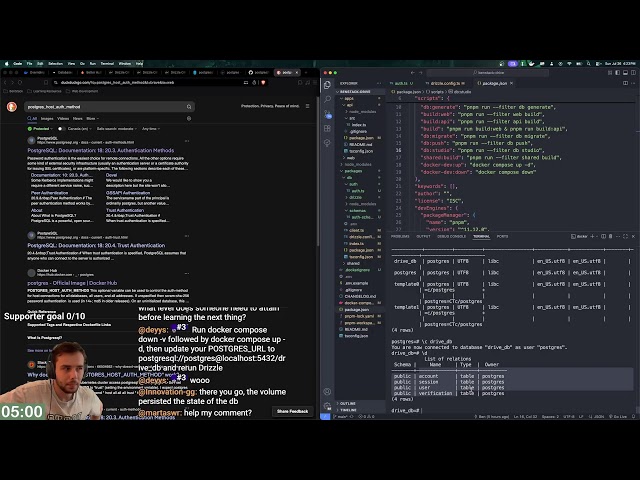Click the Brave shields icon in address bar

point(263,82)
